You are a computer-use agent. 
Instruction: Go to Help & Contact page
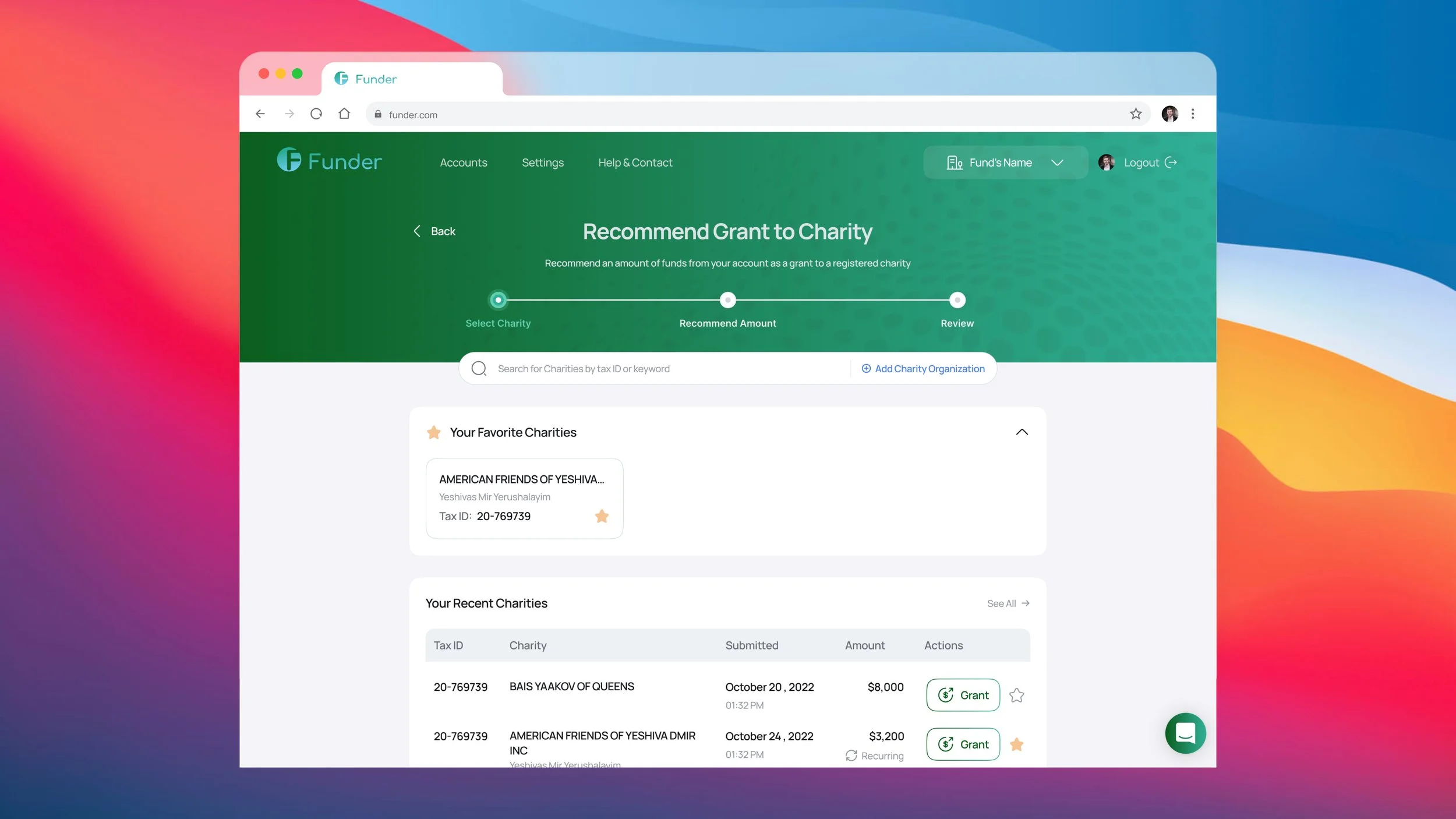pos(635,163)
